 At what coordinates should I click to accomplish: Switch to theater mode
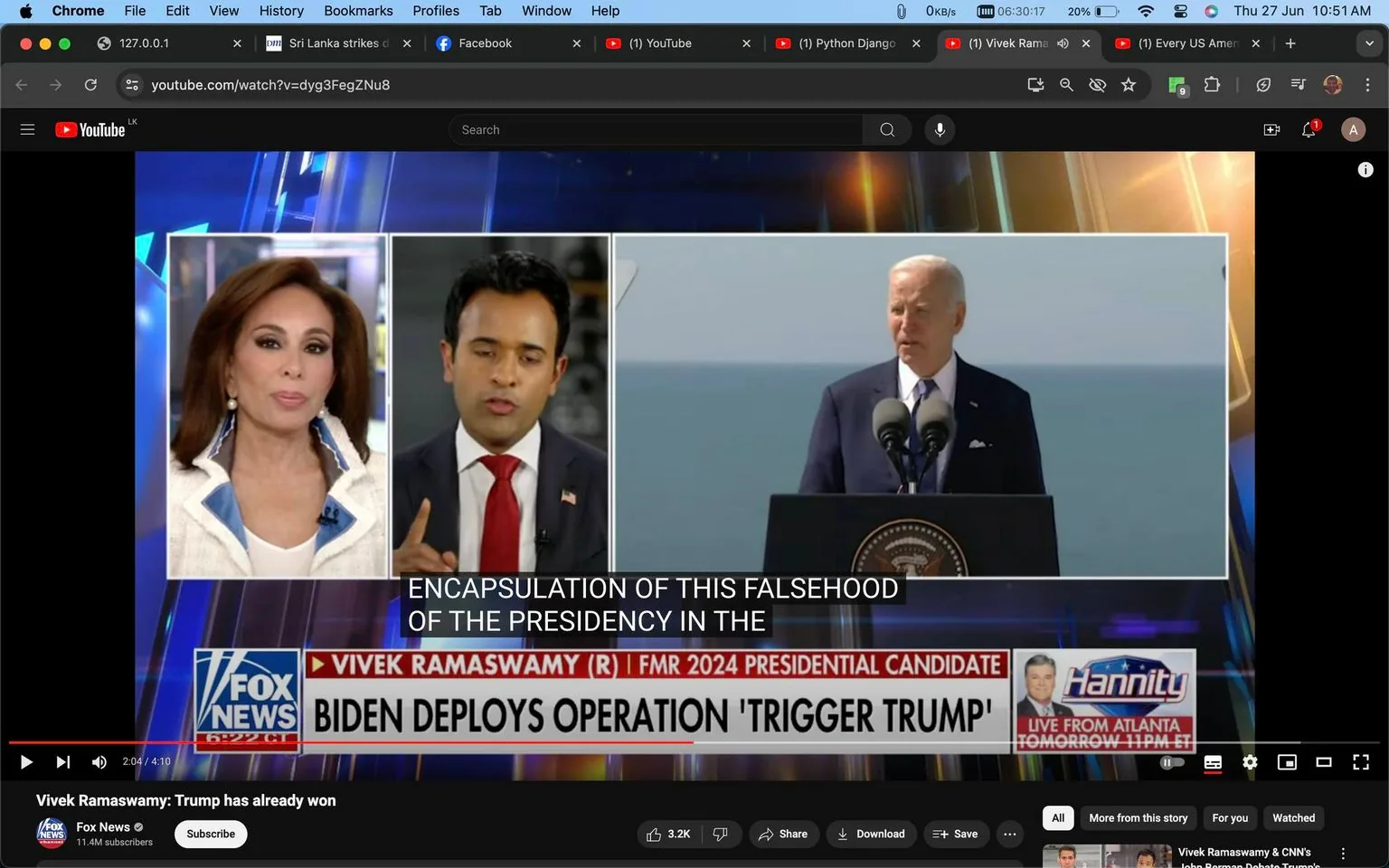click(x=1324, y=762)
